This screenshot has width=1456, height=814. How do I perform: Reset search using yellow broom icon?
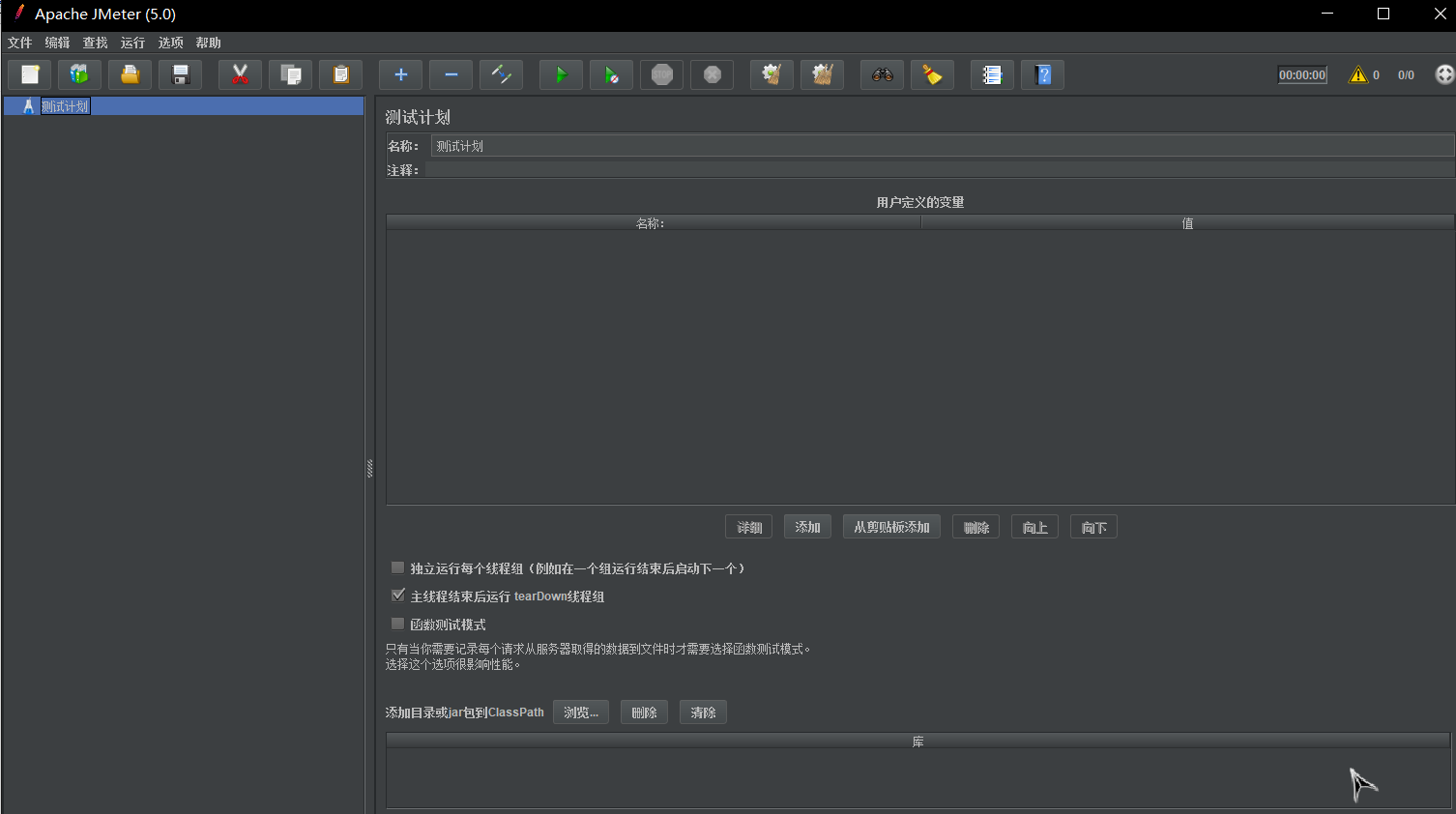pyautogui.click(x=933, y=74)
